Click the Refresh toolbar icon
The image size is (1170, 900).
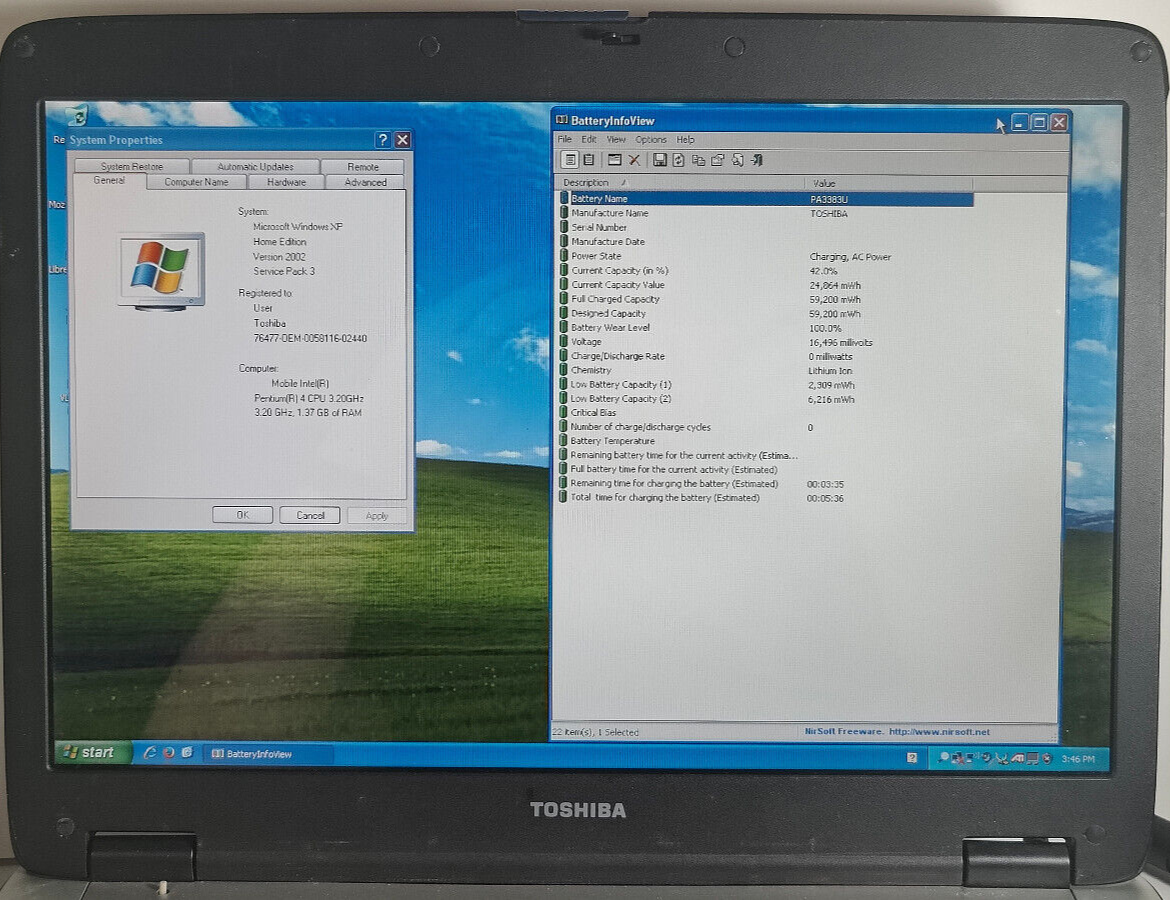click(x=678, y=160)
